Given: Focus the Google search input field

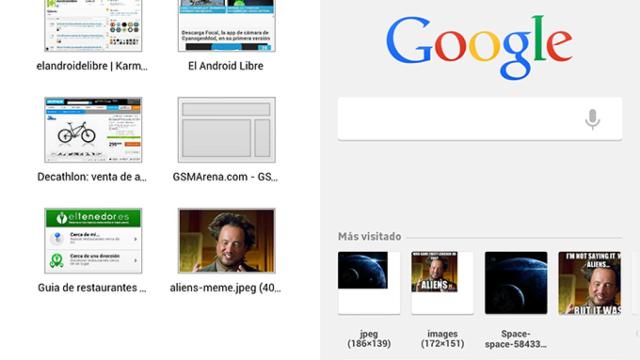Looking at the screenshot, I should click(480, 119).
